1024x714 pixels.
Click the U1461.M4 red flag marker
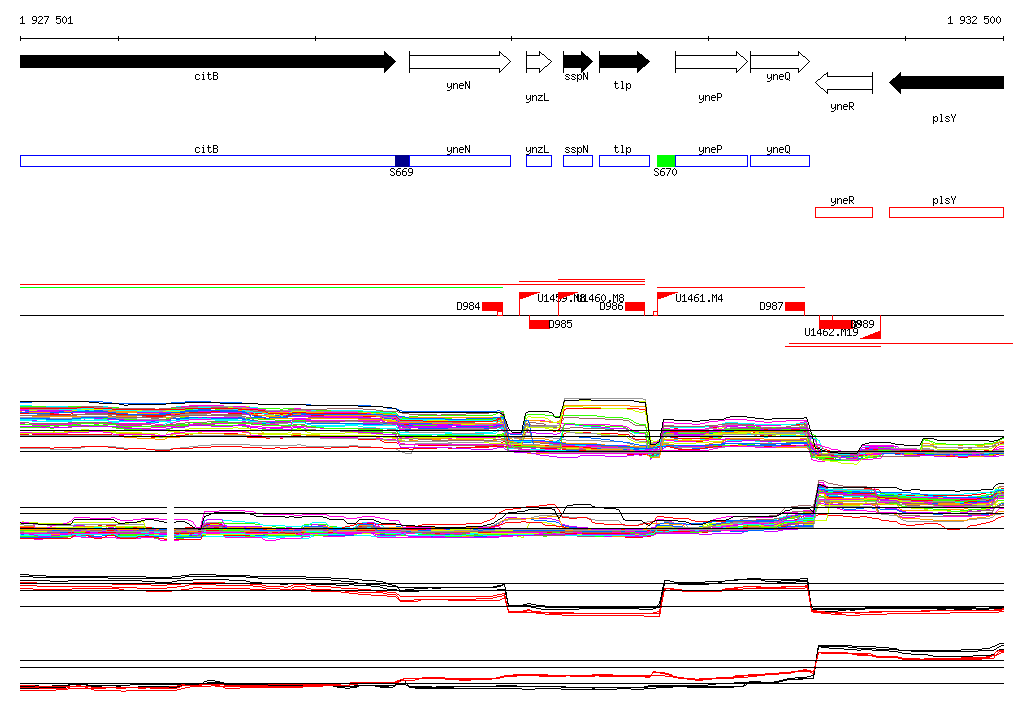click(665, 297)
